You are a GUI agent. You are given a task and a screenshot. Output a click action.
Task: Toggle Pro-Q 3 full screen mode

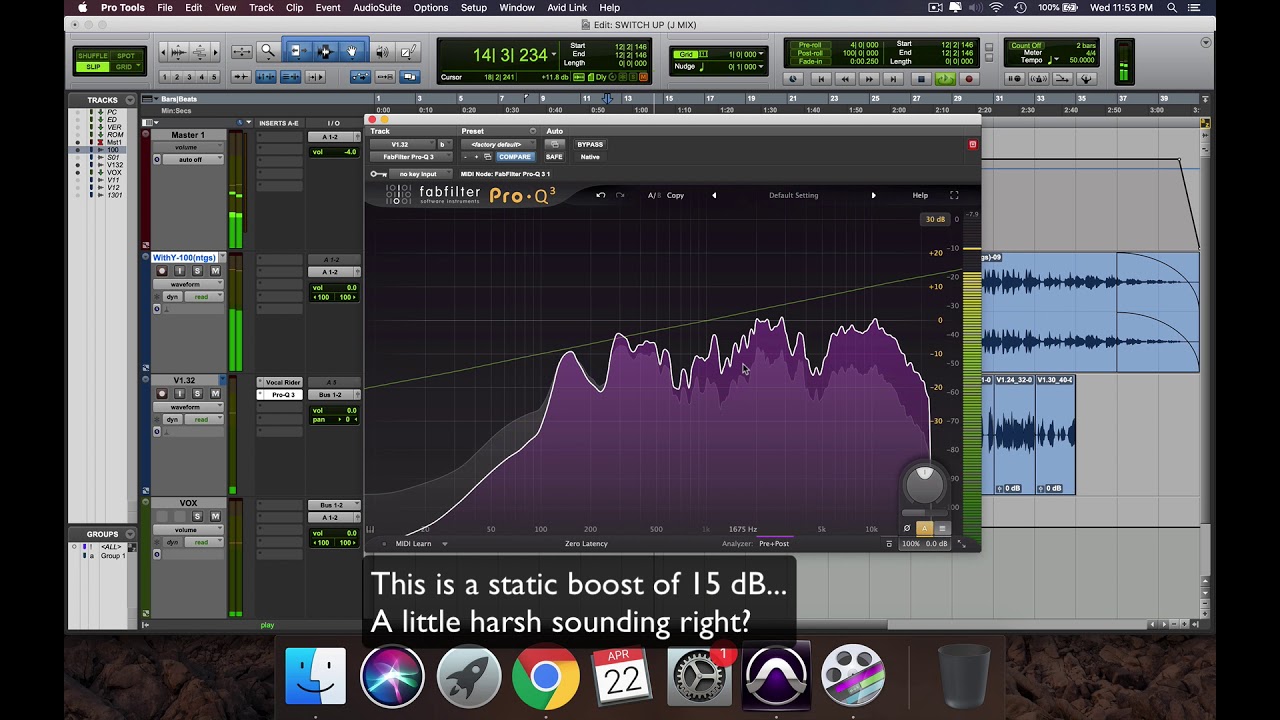954,195
